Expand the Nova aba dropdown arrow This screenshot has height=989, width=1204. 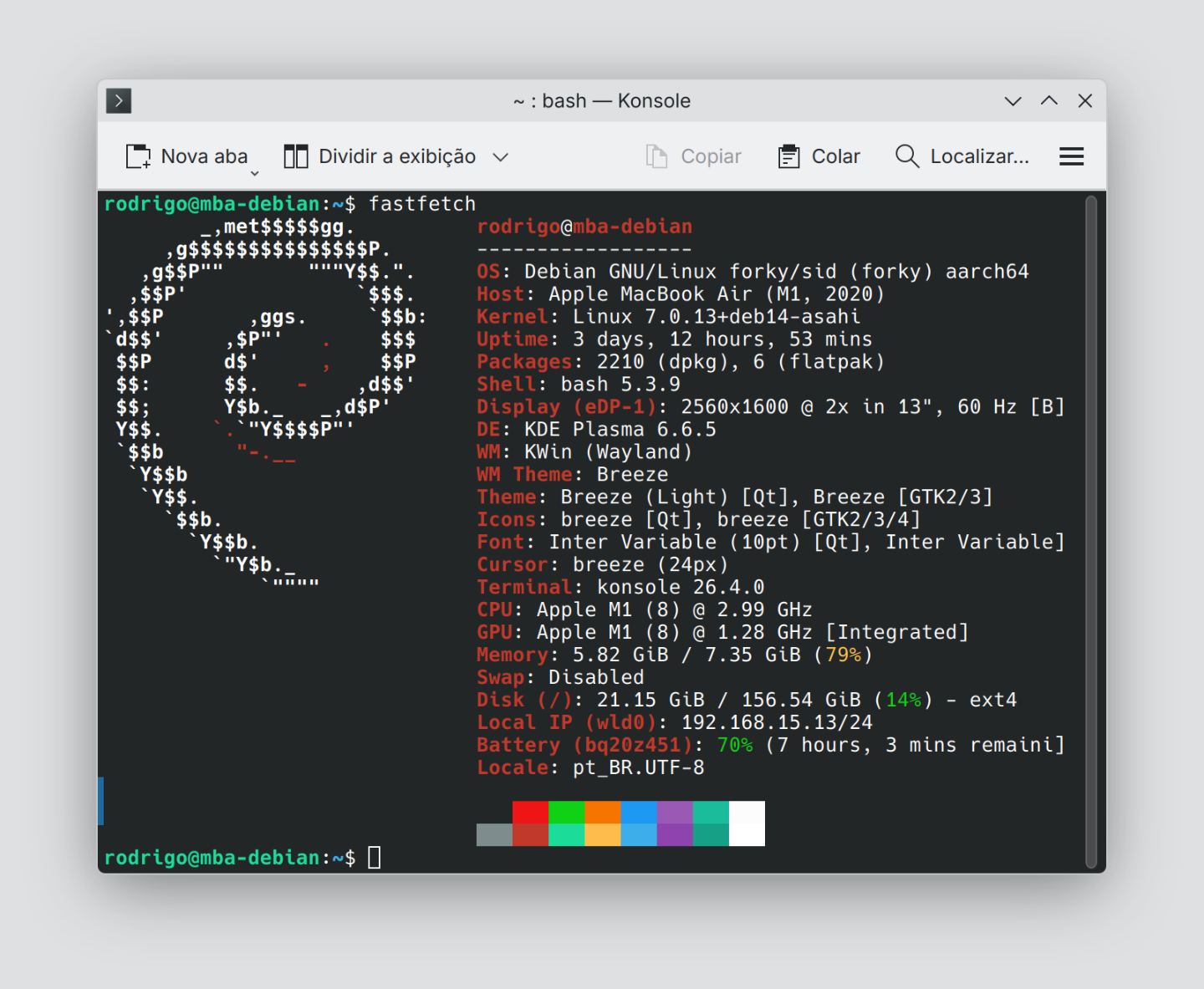point(255,173)
